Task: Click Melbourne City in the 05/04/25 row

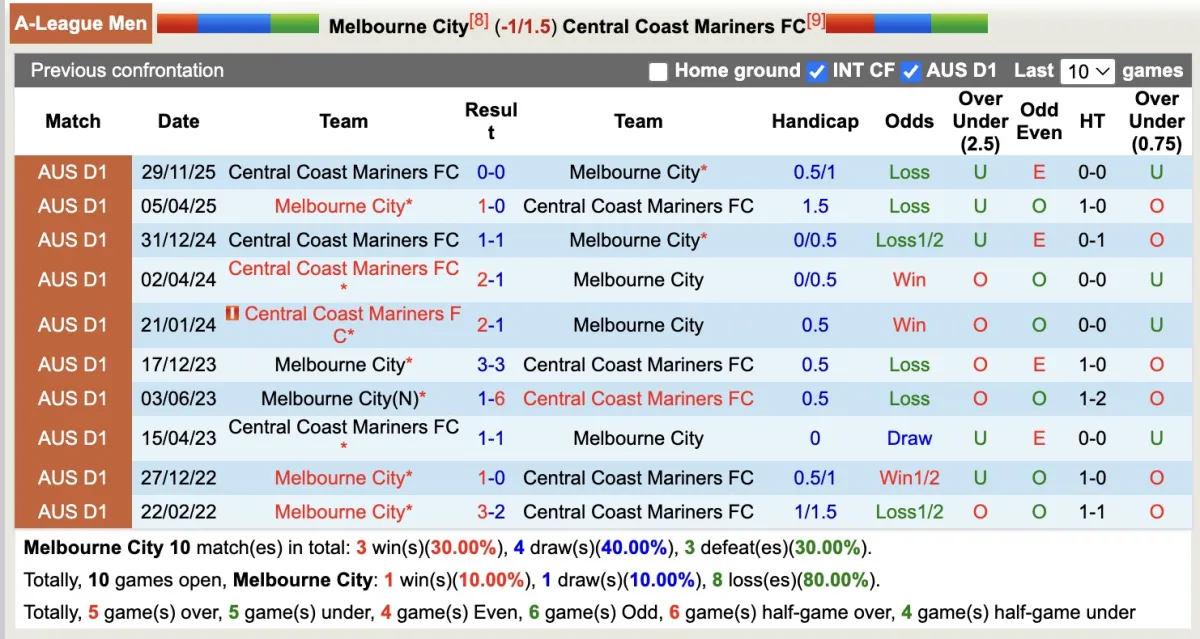Action: (x=339, y=206)
